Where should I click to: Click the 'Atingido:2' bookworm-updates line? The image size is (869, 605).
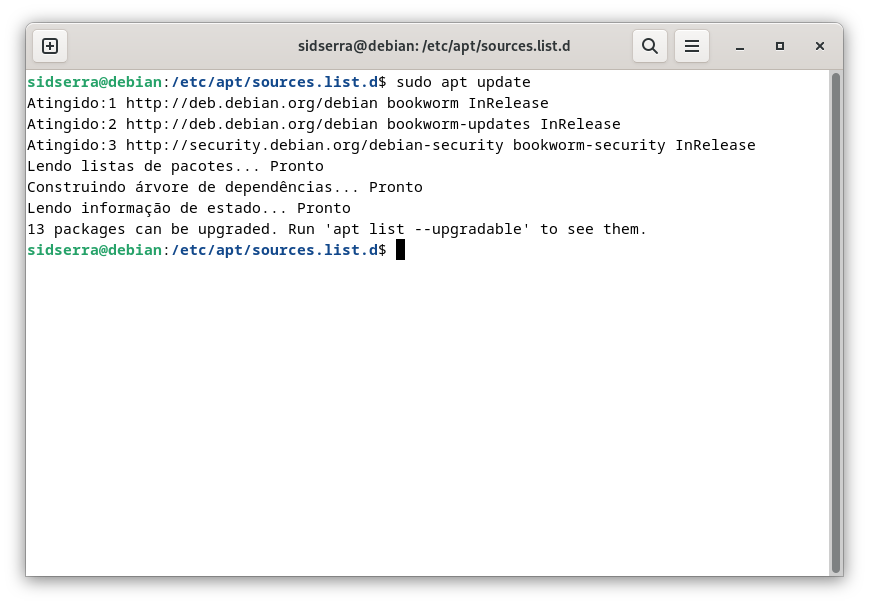(x=324, y=124)
